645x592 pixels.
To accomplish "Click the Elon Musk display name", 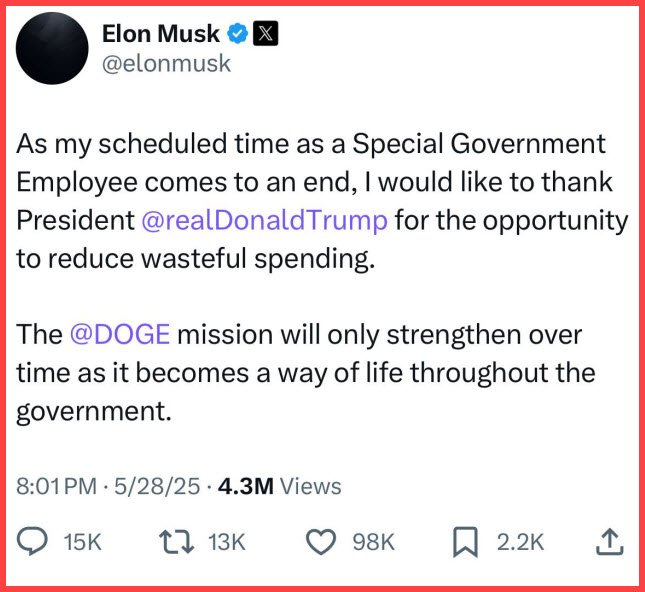I will click(x=162, y=34).
